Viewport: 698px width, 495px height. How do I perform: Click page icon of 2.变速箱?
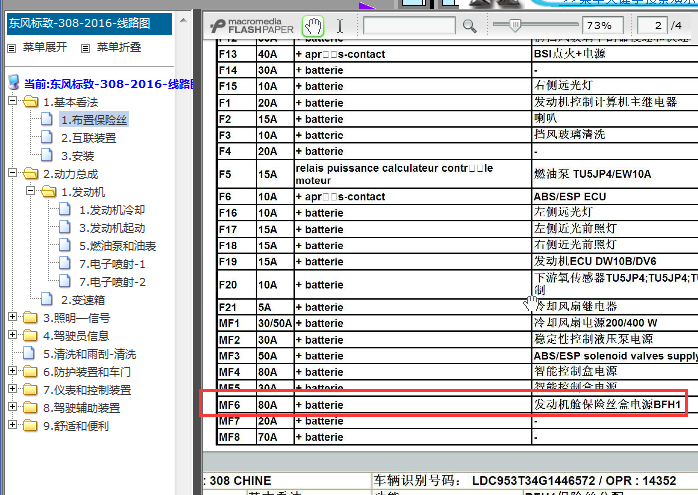pos(47,299)
